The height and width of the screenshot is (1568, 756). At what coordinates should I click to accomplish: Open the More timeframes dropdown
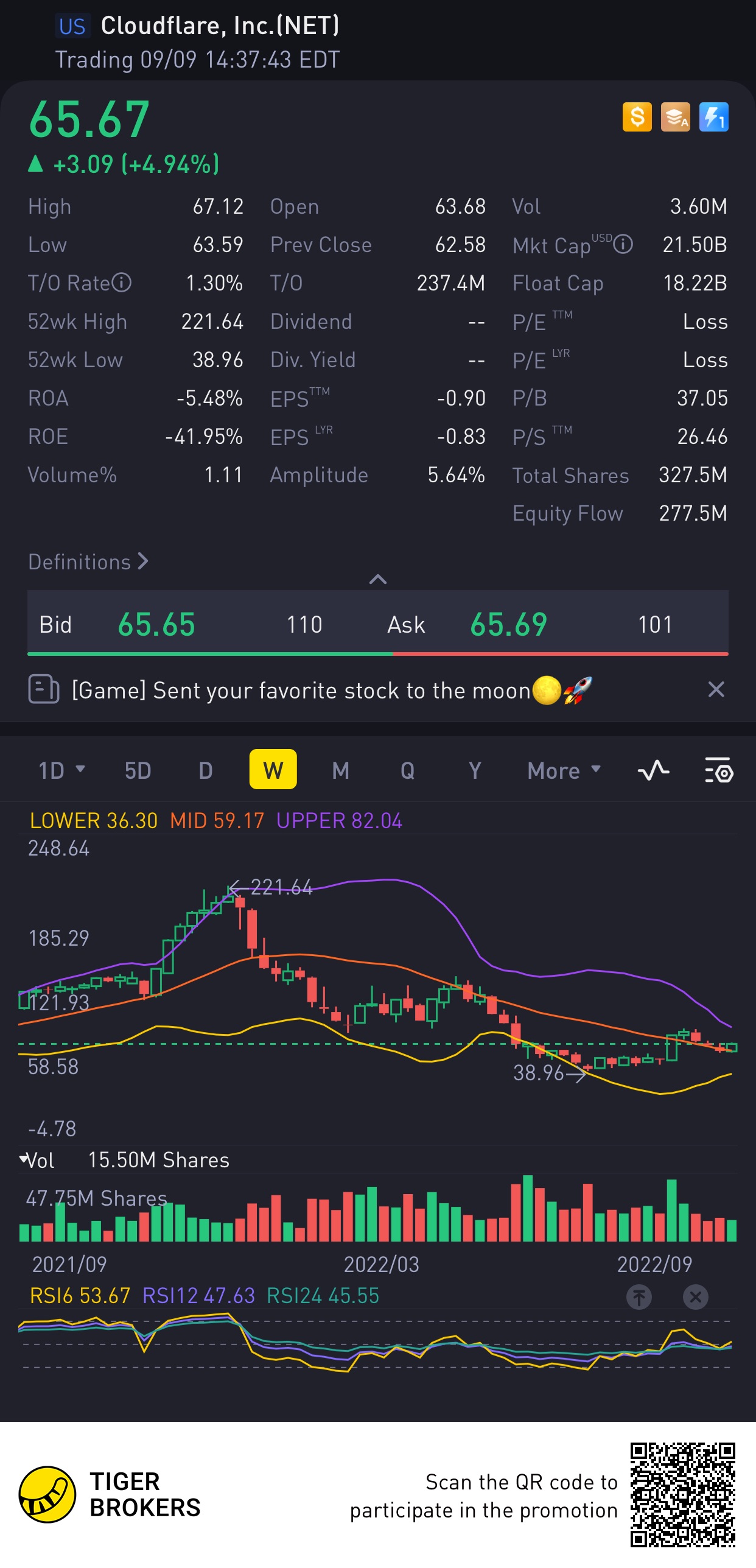(x=564, y=770)
